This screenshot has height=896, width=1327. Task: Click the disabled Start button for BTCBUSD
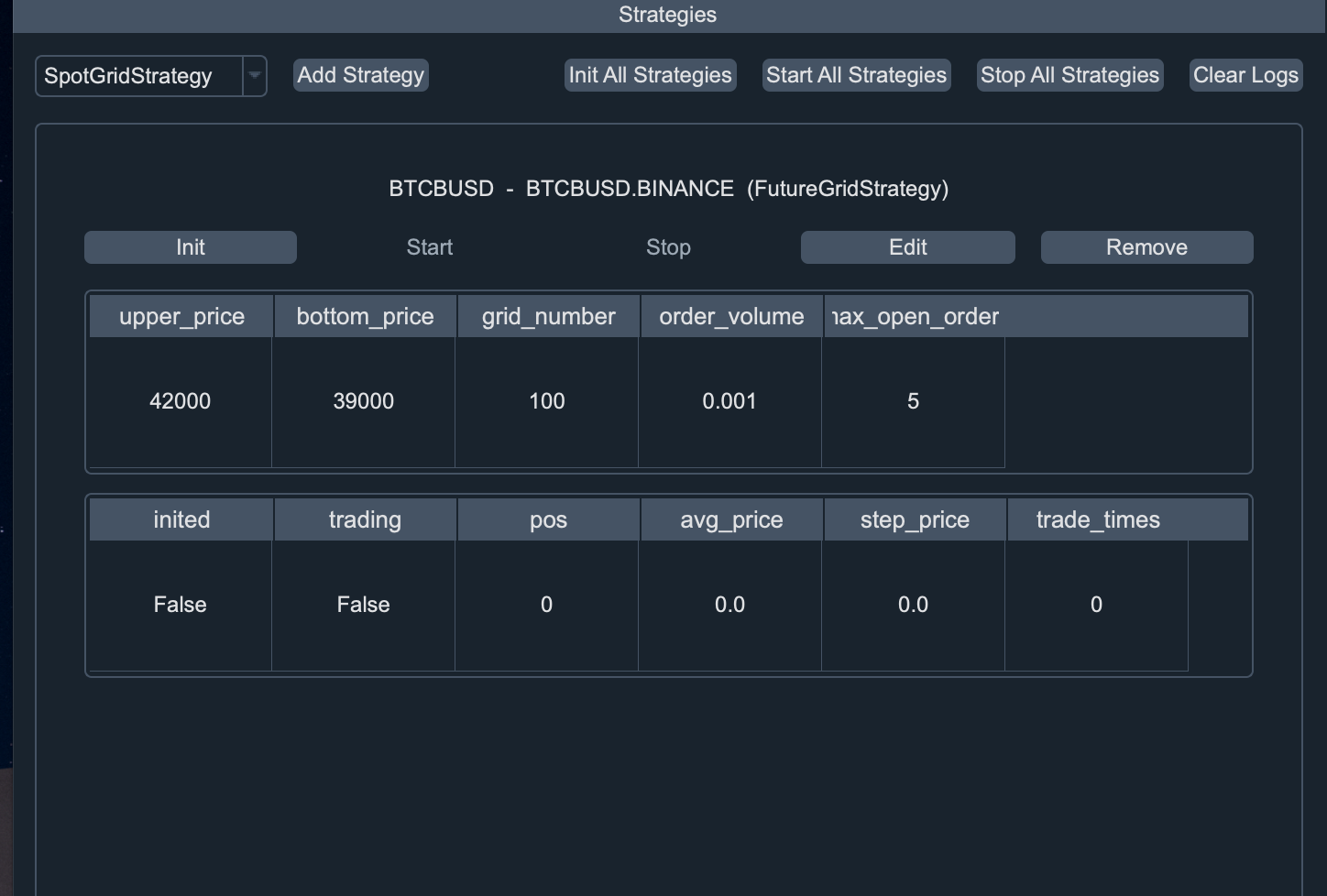pos(429,247)
